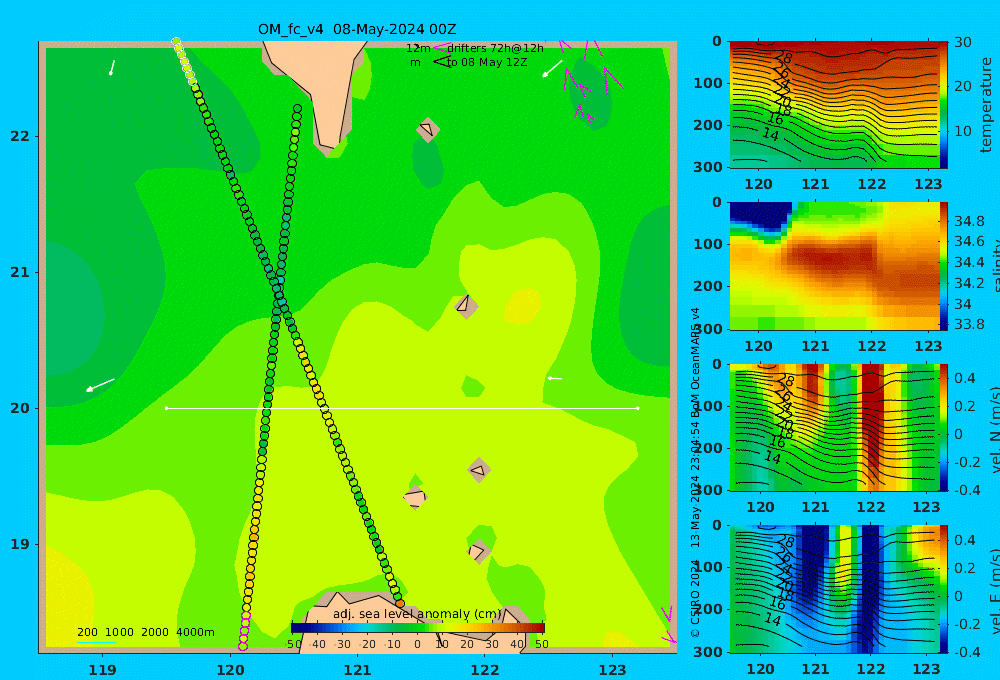
Task: Click the 'vel. N (m/s)' axis label
Action: (x=996, y=428)
